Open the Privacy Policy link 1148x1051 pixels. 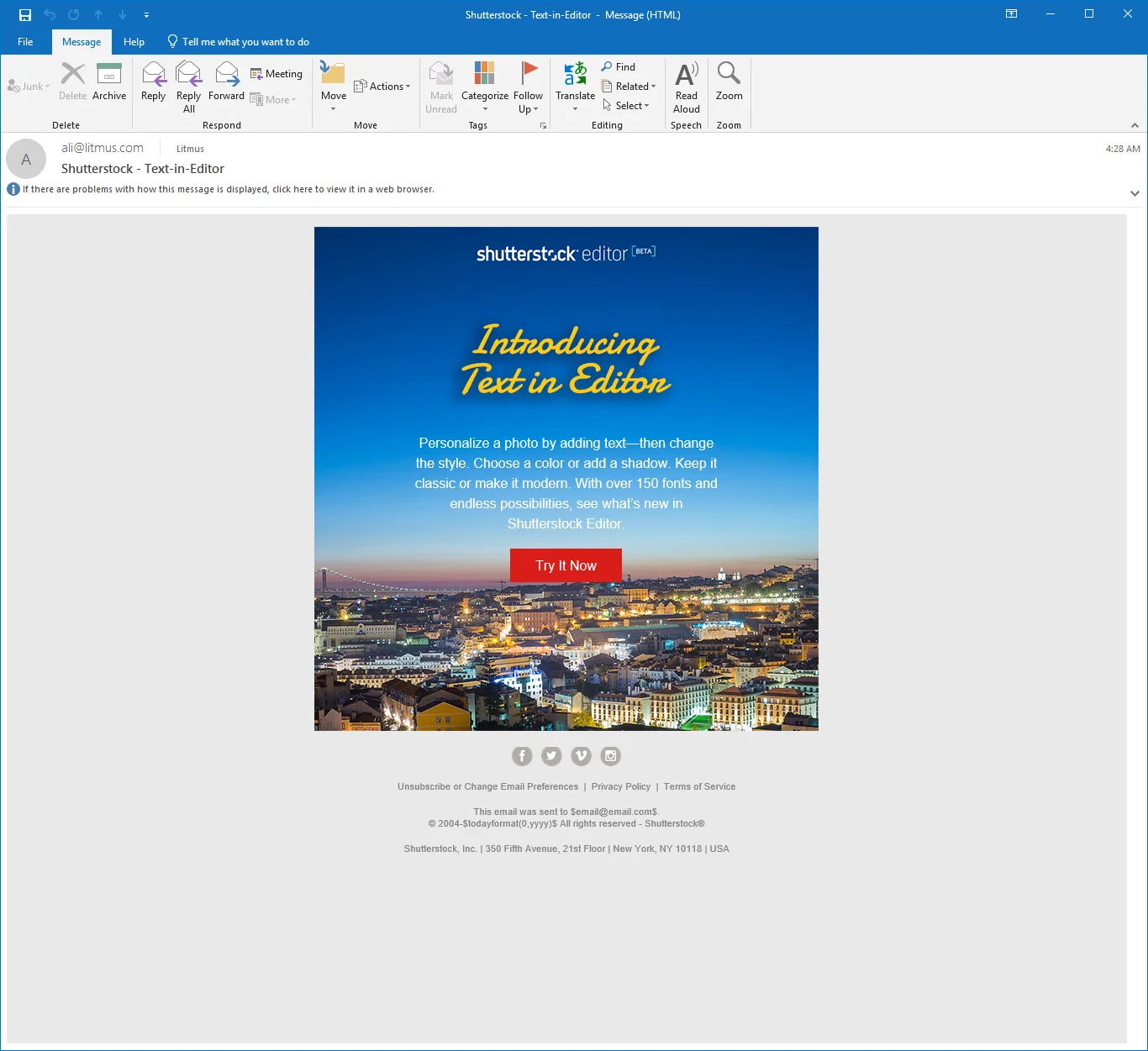(x=620, y=787)
